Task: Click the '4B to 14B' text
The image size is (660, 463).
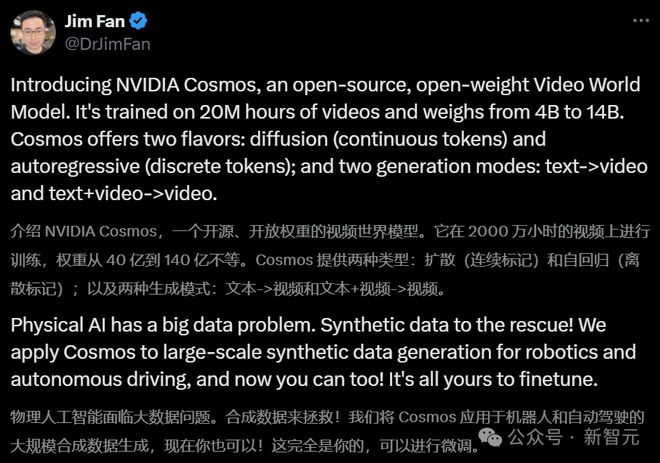Action: coord(580,112)
